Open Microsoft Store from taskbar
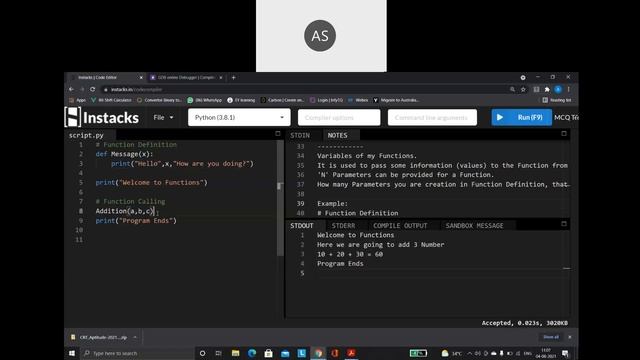This screenshot has height=360, width=640. click(269, 353)
